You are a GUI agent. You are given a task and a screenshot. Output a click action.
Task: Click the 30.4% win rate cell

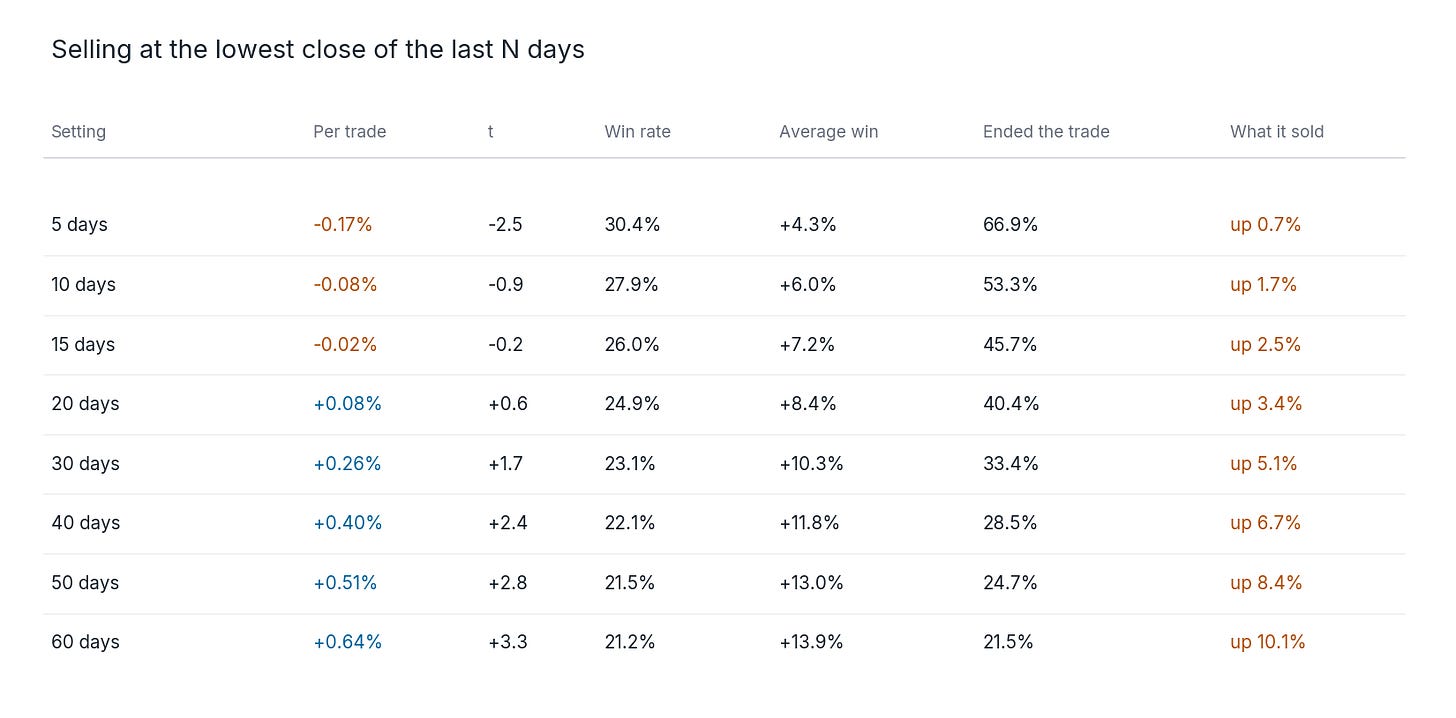tap(632, 225)
